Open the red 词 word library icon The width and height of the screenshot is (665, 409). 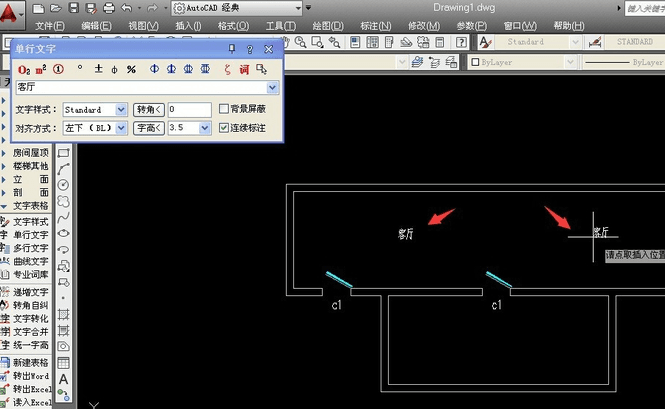pos(244,70)
